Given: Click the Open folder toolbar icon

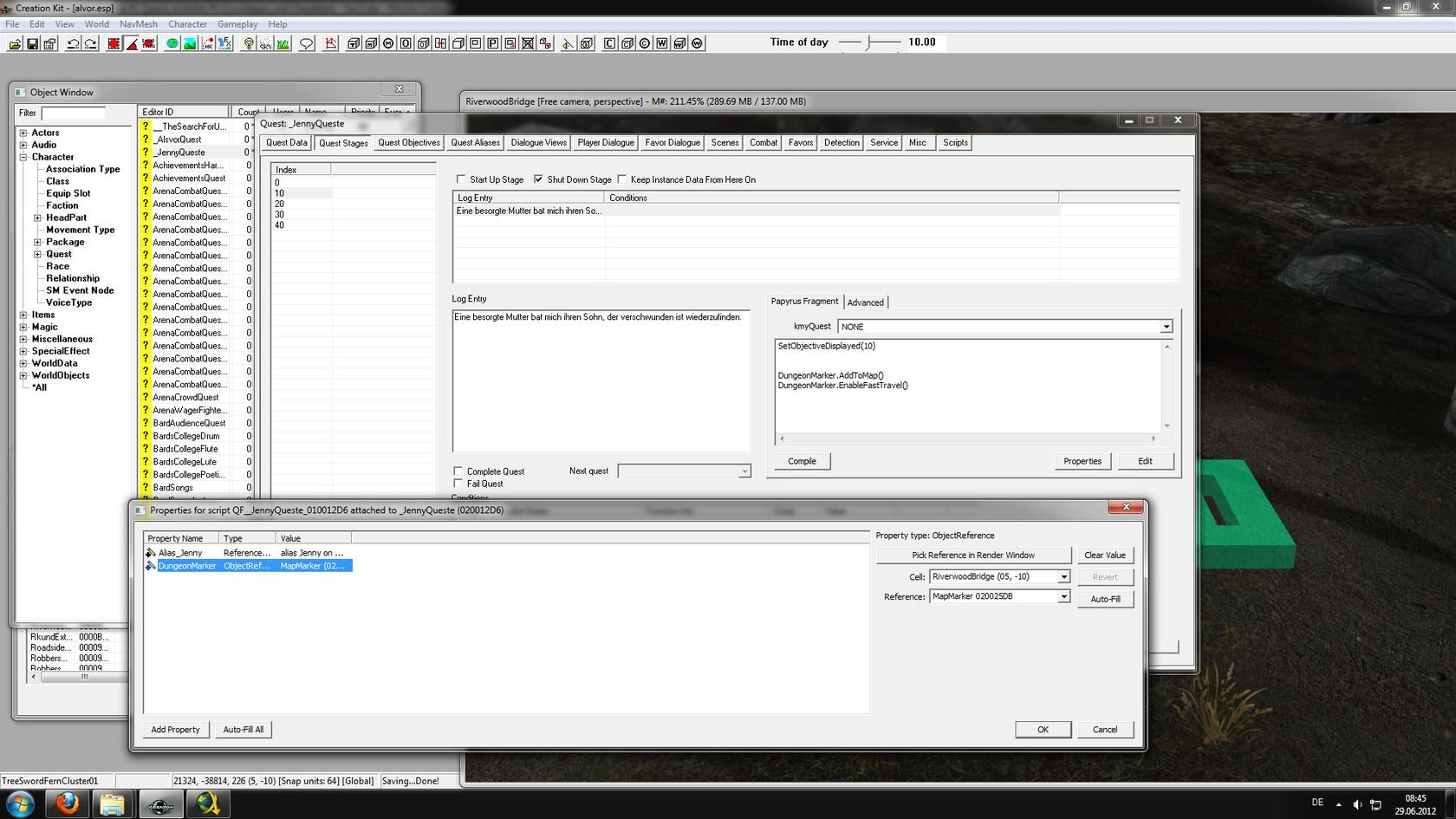Looking at the screenshot, I should tap(15, 43).
